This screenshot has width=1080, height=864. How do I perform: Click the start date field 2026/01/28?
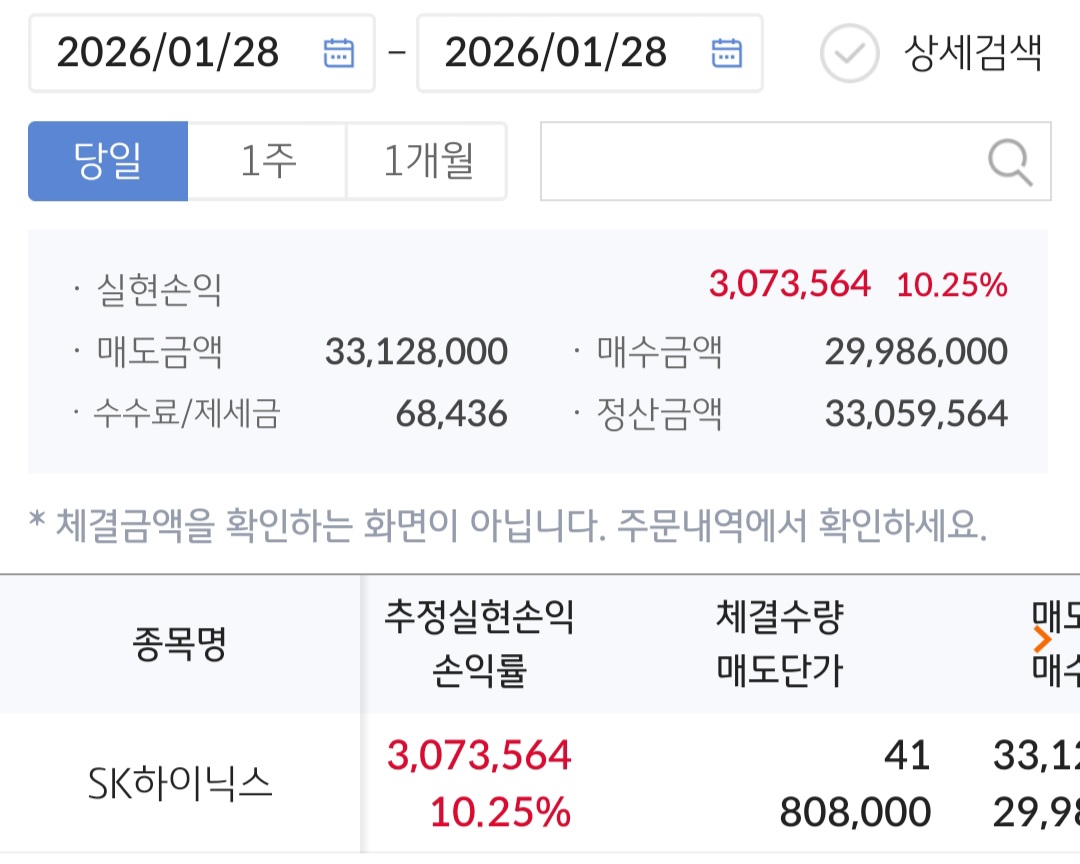coord(168,53)
